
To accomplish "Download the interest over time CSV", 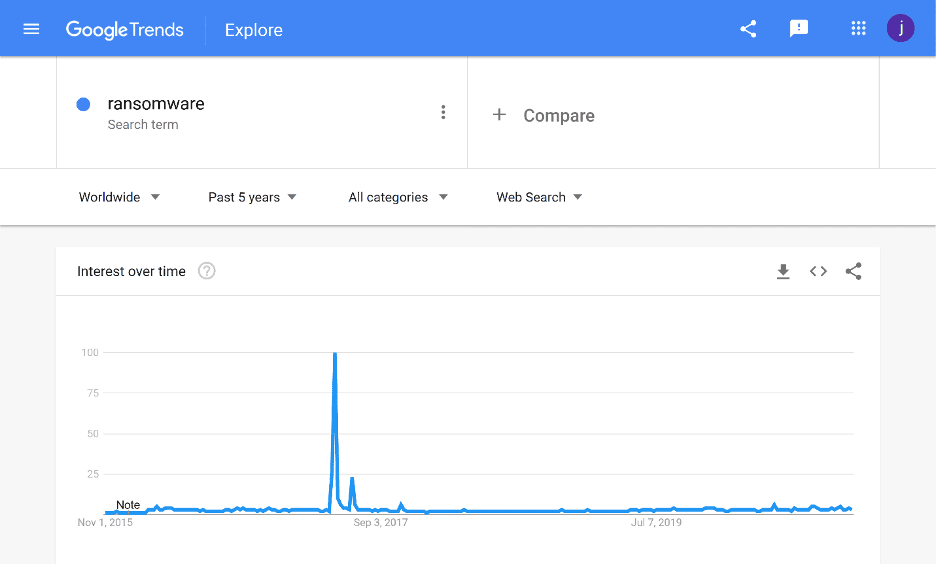I will [783, 272].
